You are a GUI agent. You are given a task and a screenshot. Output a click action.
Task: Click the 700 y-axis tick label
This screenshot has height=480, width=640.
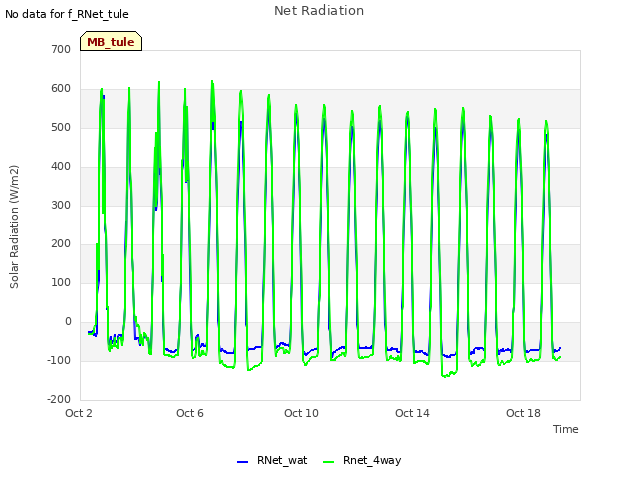coord(61,49)
